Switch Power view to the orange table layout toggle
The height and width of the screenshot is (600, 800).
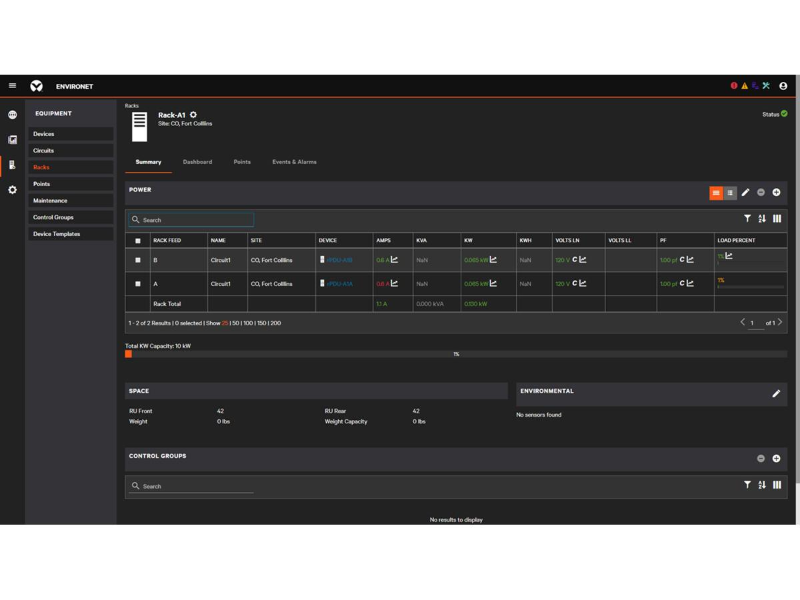pos(716,193)
